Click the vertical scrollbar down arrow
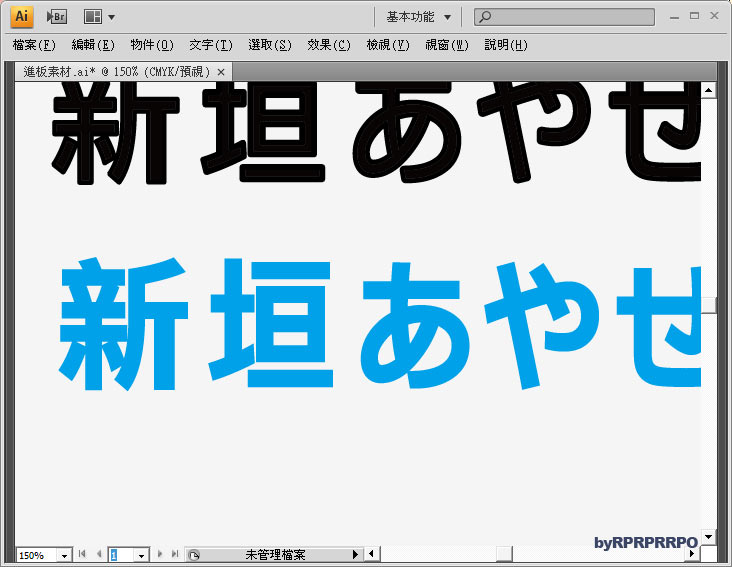Viewport: 732px width, 567px height. pyautogui.click(x=709, y=537)
